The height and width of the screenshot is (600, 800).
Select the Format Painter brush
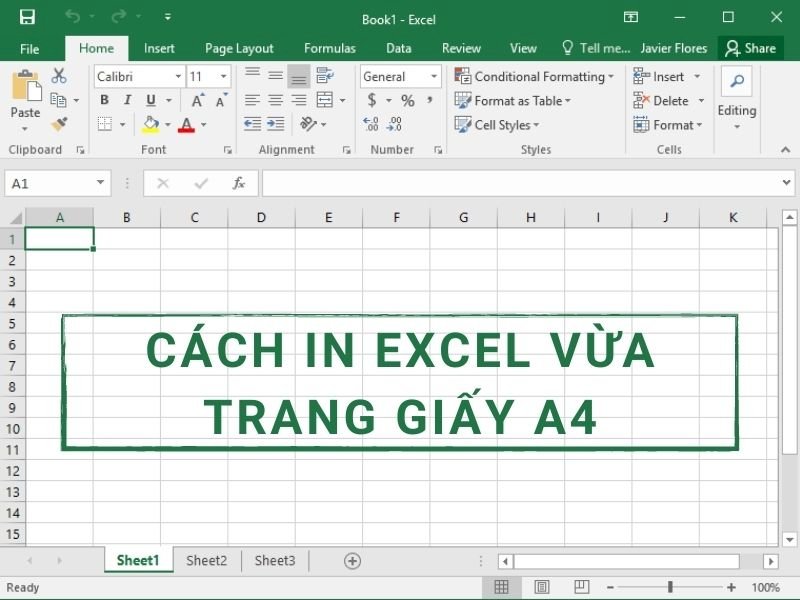click(59, 124)
